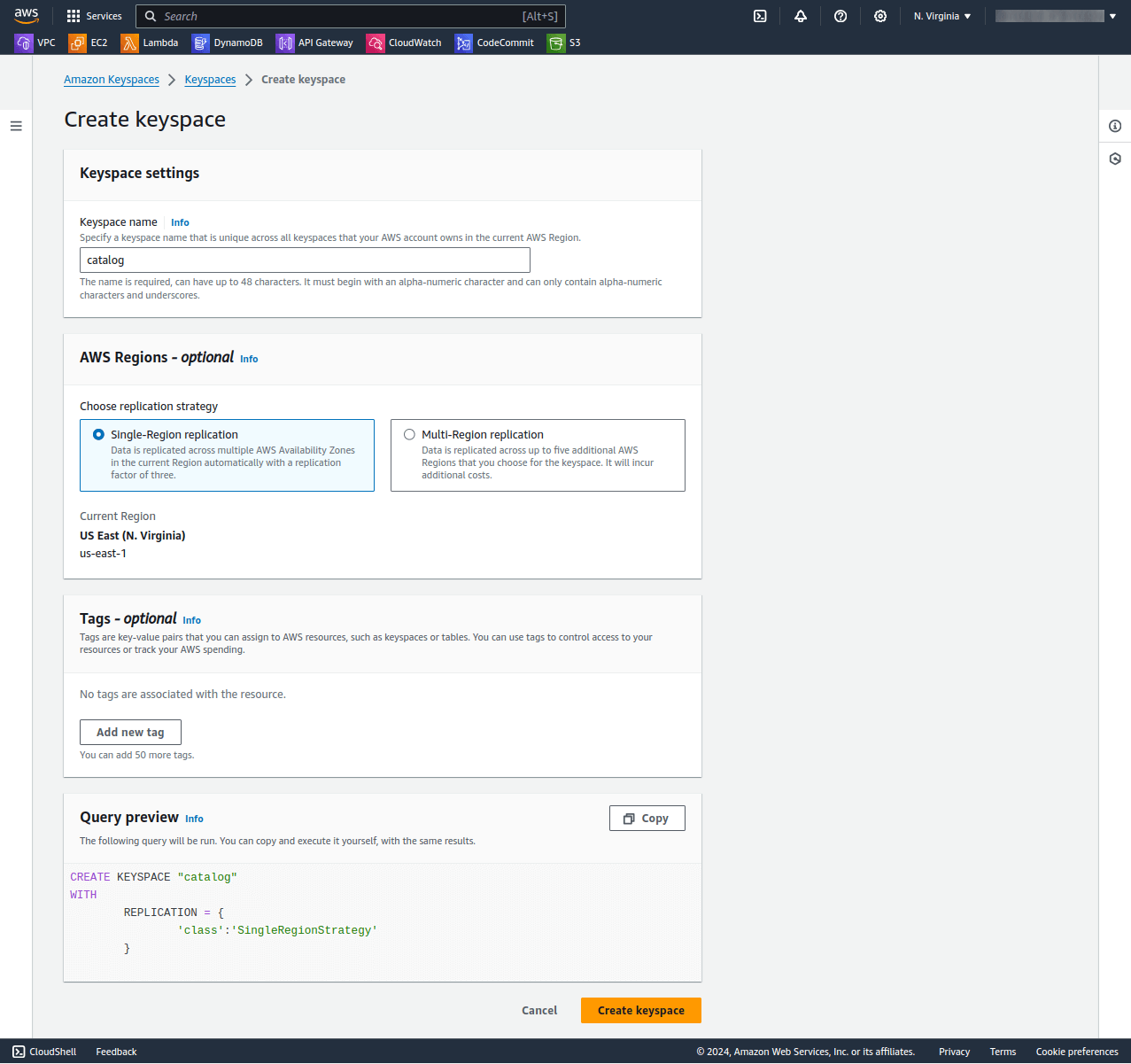Viewport: 1131px width, 1064px height.
Task: Click the keyspace name input field
Action: tap(304, 260)
